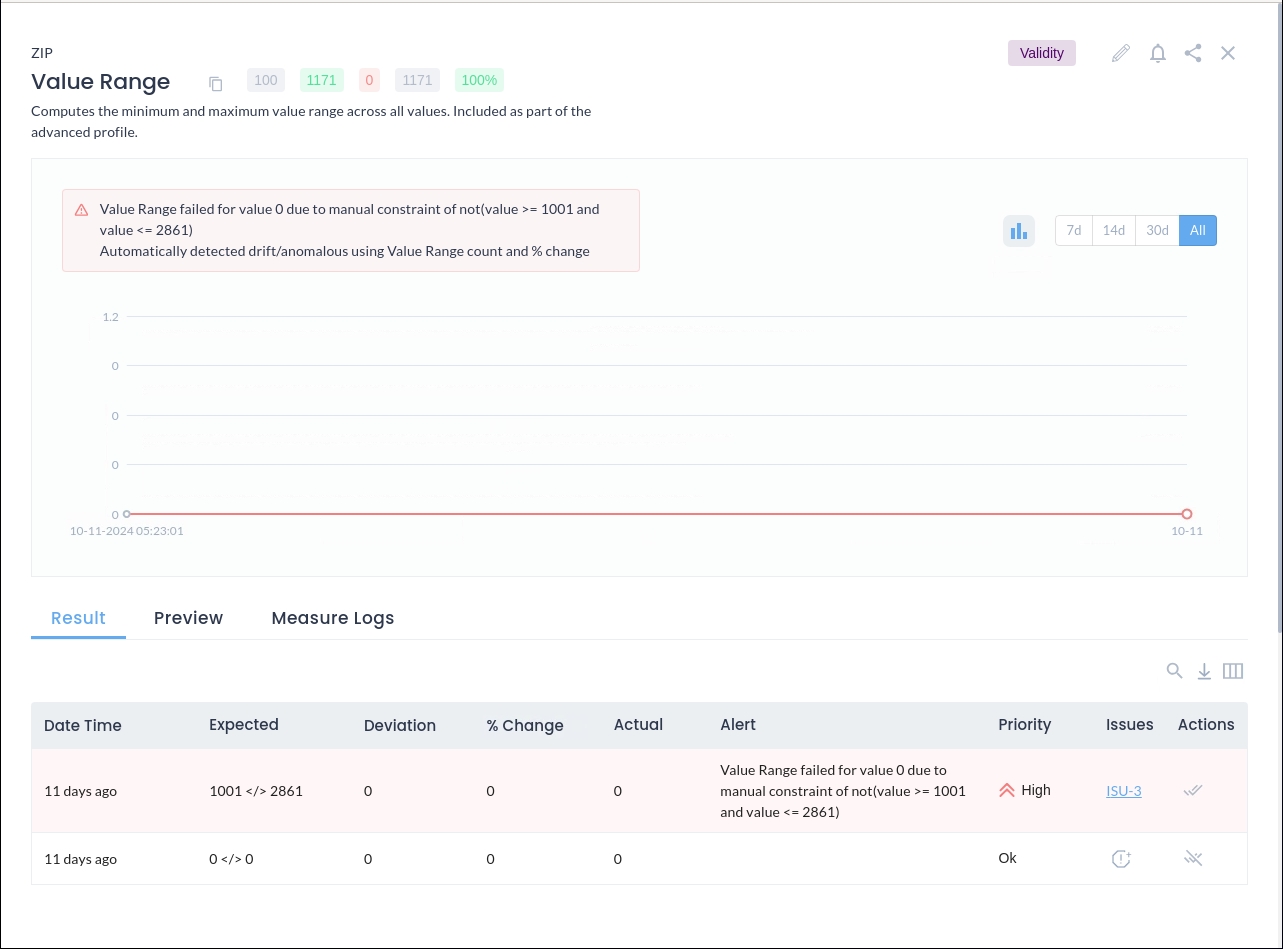This screenshot has height=949, width=1283.
Task: Select the All time range
Action: coord(1197,231)
